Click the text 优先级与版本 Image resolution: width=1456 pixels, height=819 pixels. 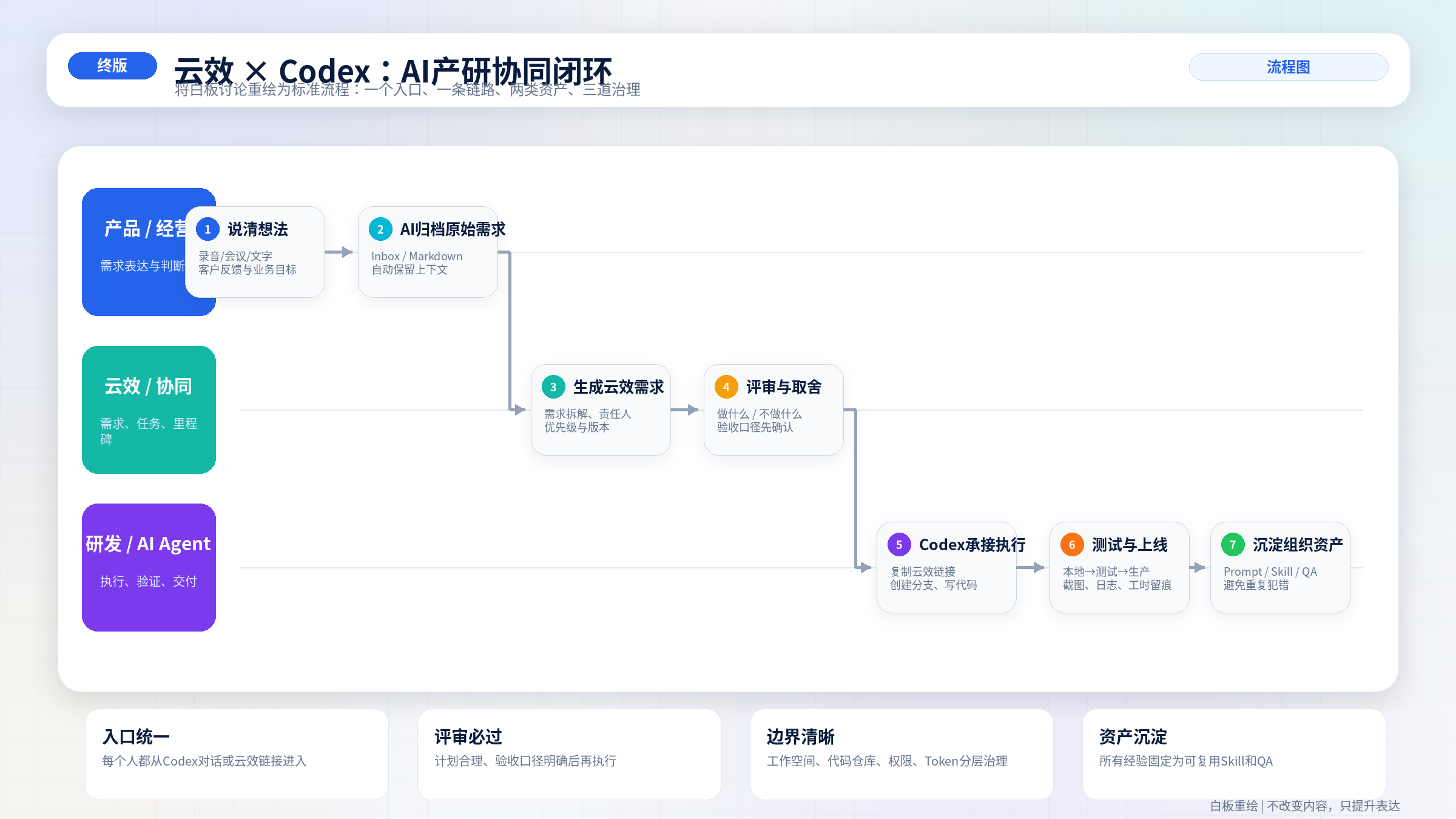[x=577, y=427]
